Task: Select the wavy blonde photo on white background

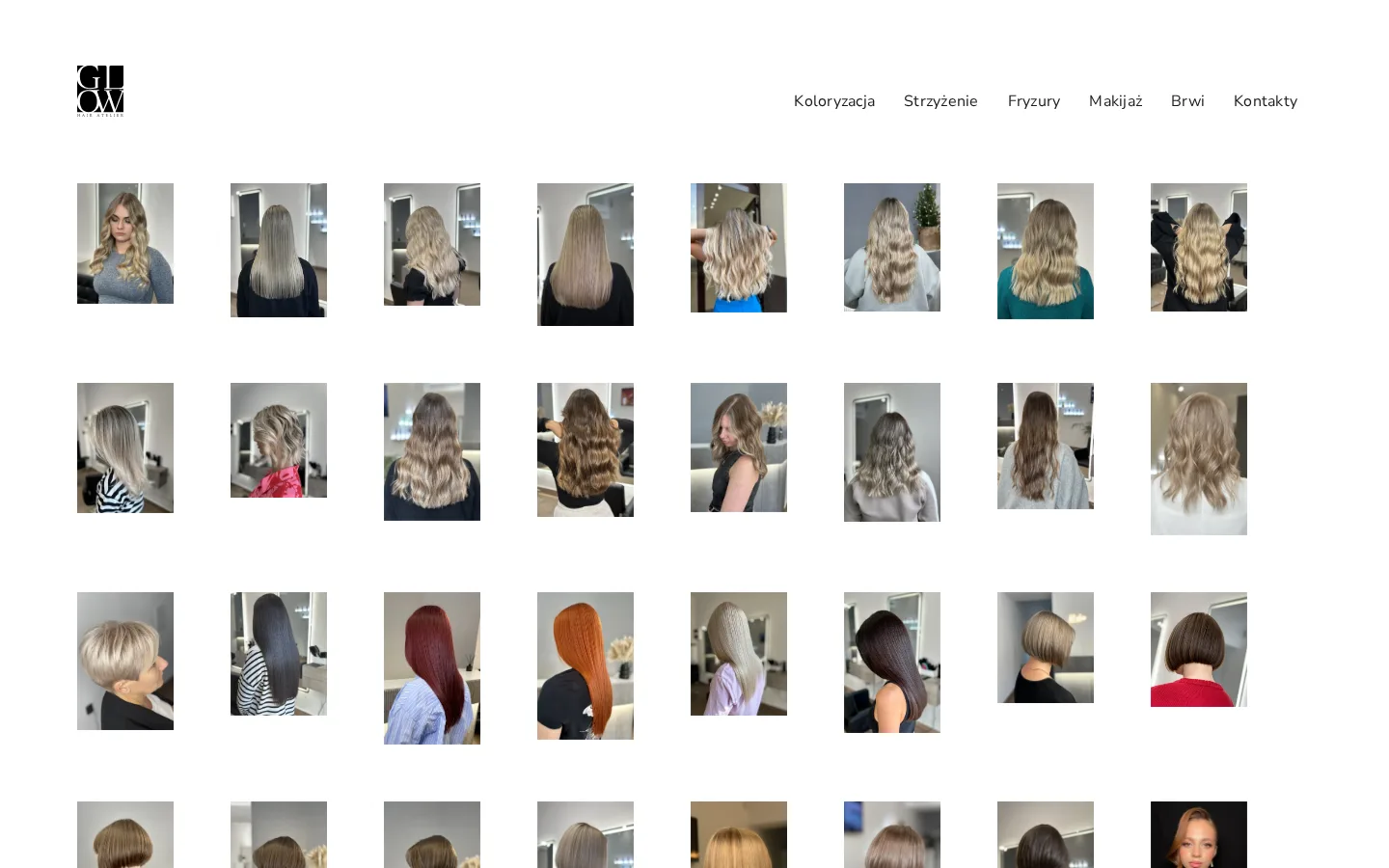Action: pyautogui.click(x=1199, y=459)
